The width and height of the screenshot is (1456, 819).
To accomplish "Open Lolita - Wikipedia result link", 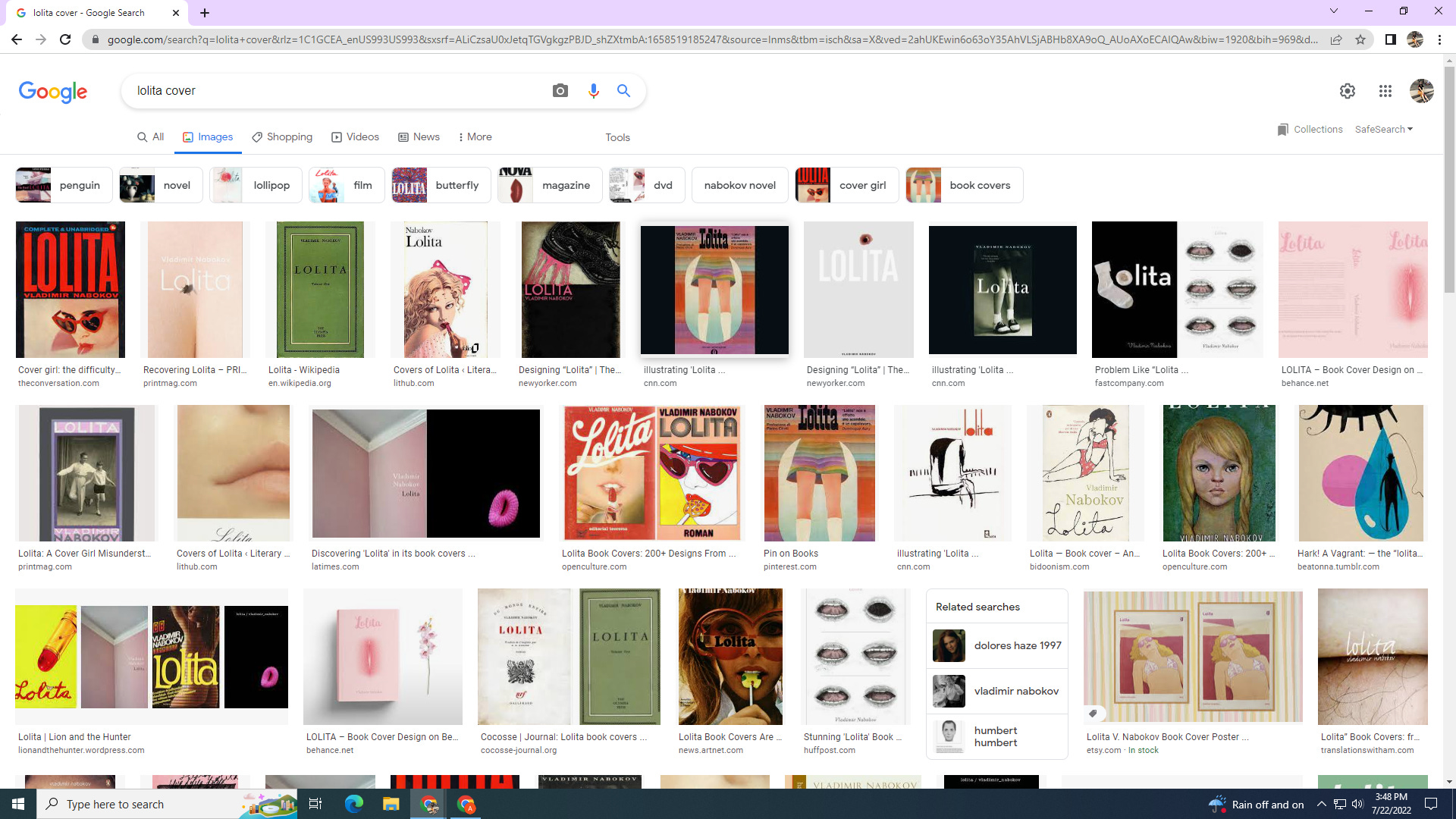I will click(303, 370).
